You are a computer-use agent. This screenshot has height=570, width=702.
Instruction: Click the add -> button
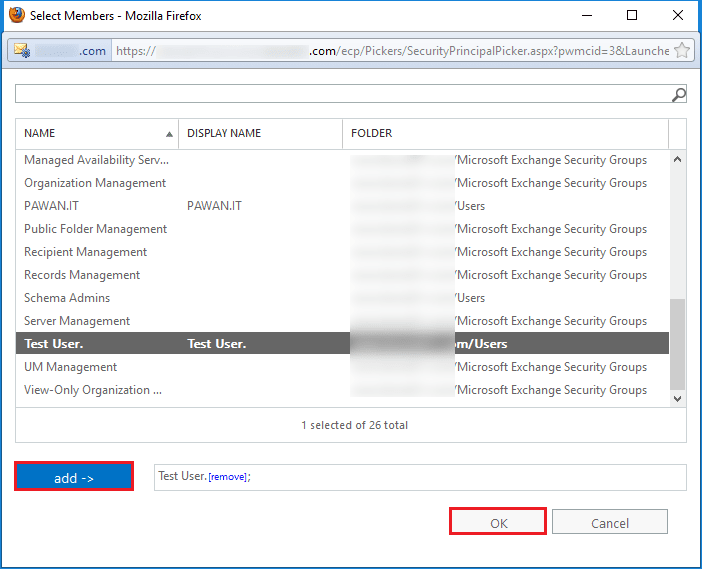pos(74,476)
